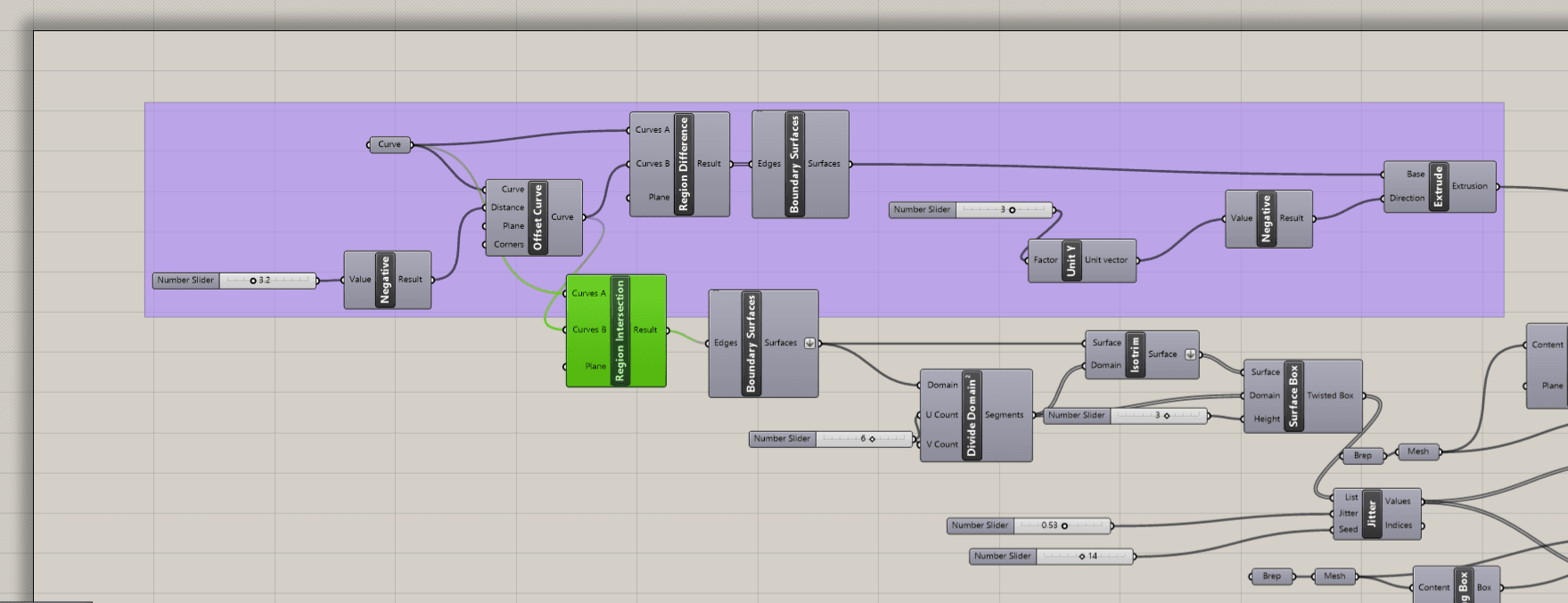
Task: Click the Result output of Region Intersection
Action: (645, 330)
